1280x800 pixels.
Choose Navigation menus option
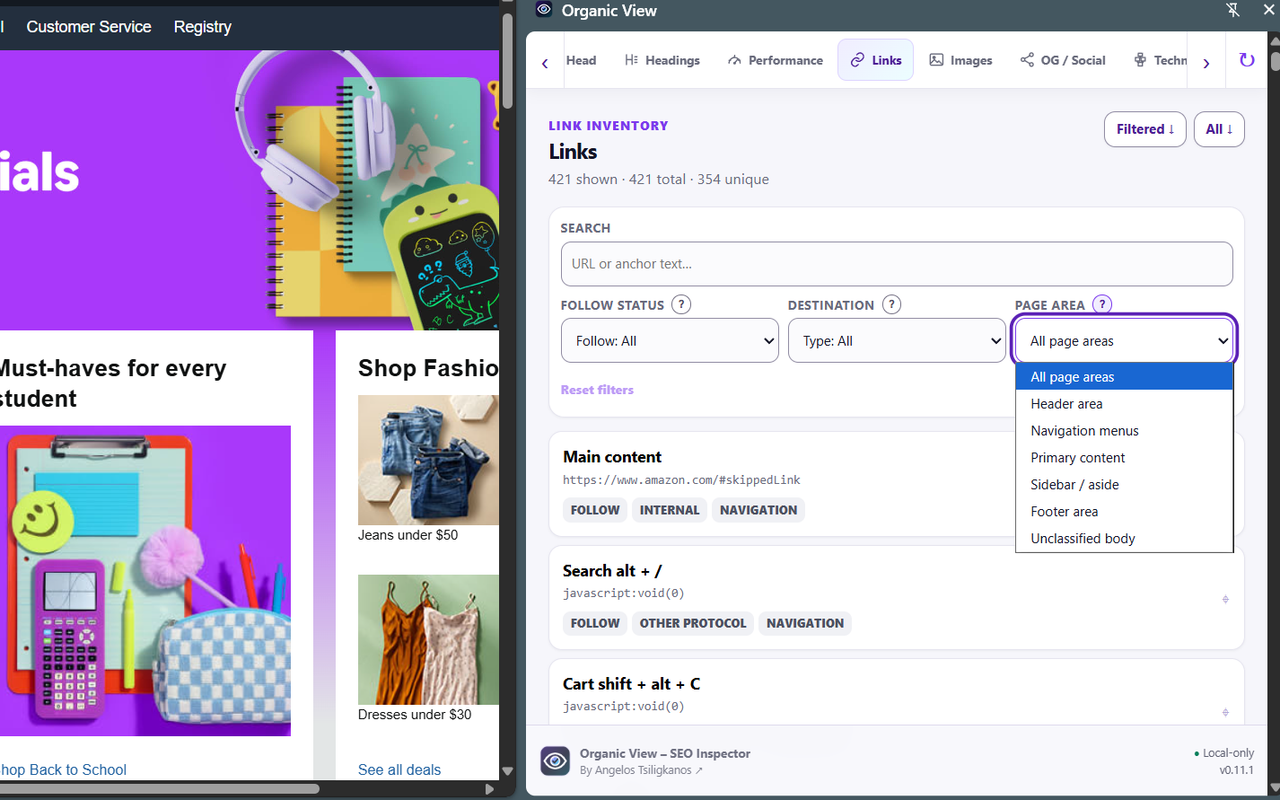point(1124,431)
